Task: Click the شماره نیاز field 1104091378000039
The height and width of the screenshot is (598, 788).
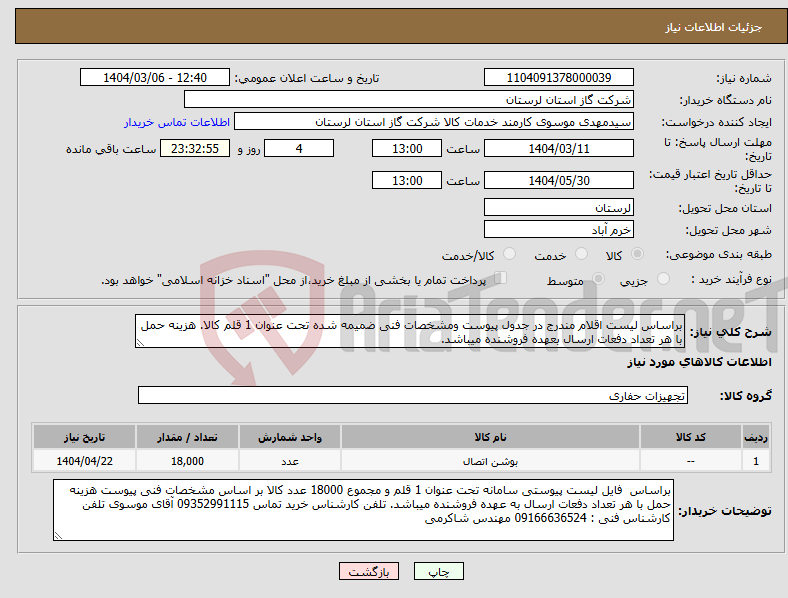Action: [558, 77]
